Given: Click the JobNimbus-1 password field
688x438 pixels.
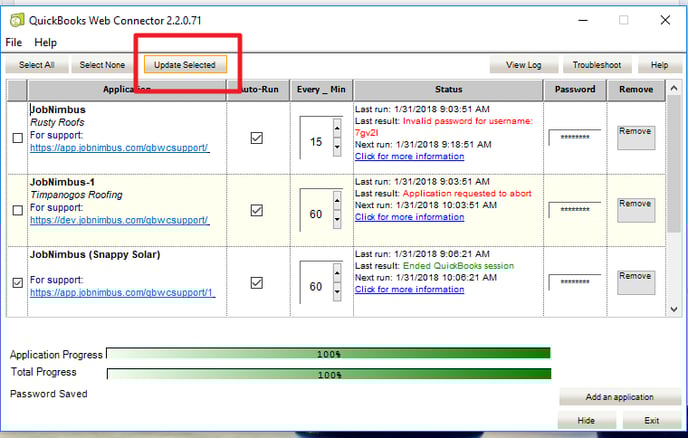Looking at the screenshot, I should (575, 210).
